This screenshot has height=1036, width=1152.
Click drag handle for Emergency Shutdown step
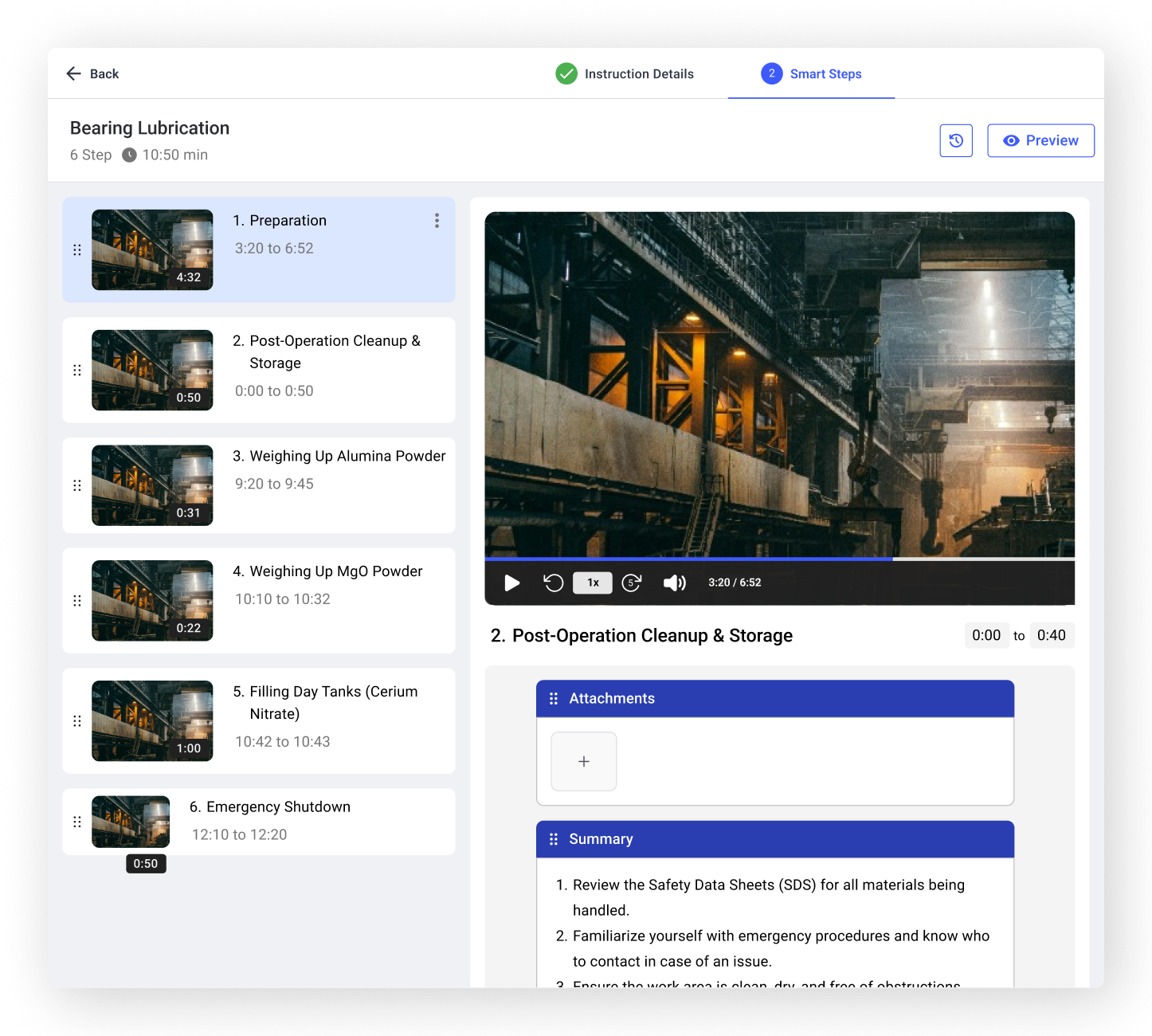77,822
